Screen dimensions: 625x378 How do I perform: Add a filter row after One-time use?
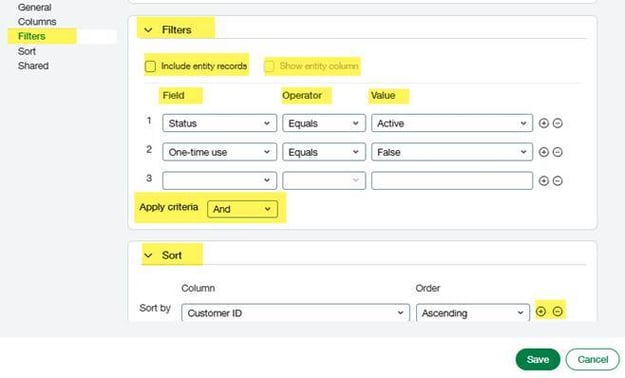(544, 152)
